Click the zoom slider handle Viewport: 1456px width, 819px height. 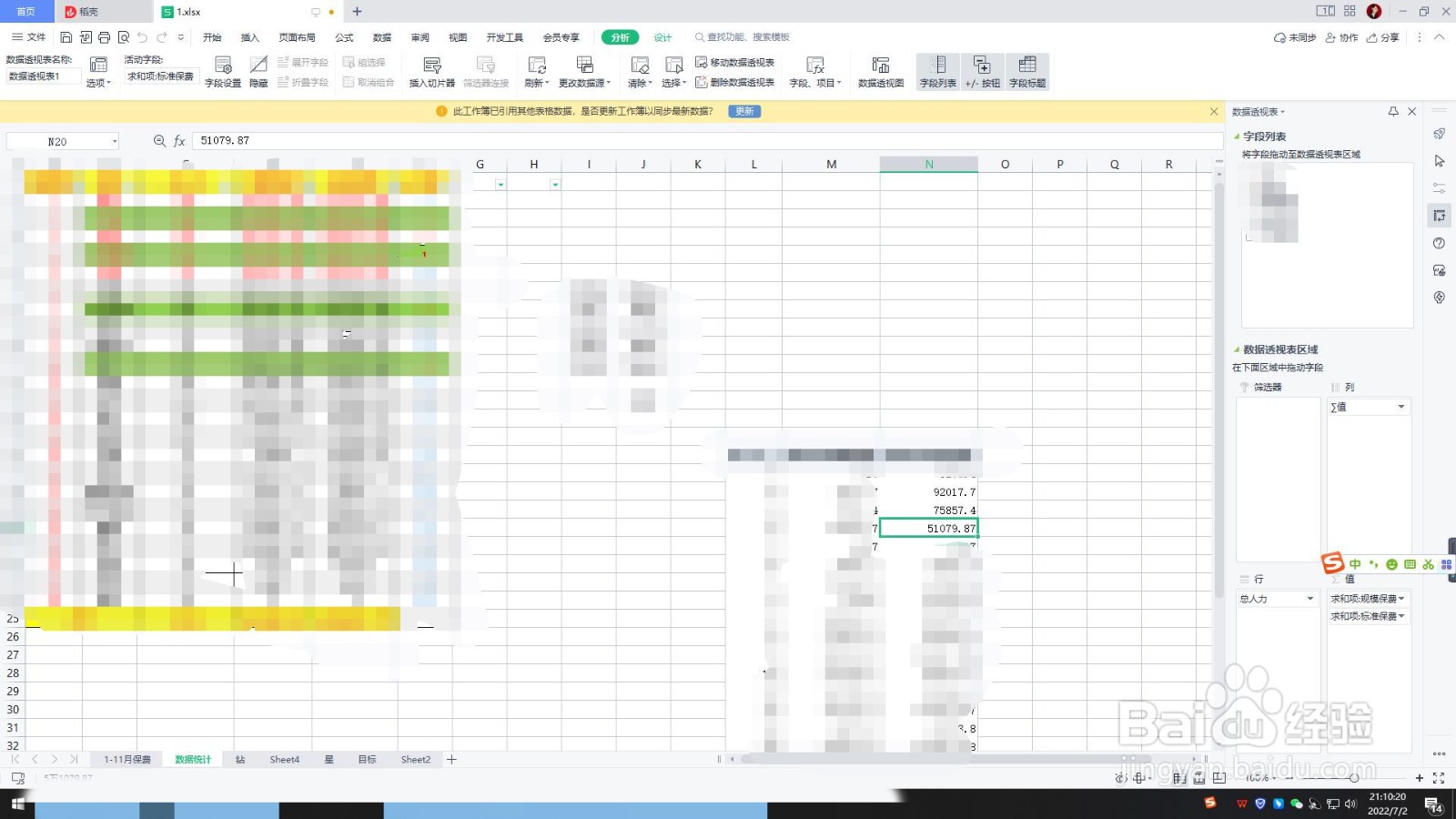[1354, 778]
